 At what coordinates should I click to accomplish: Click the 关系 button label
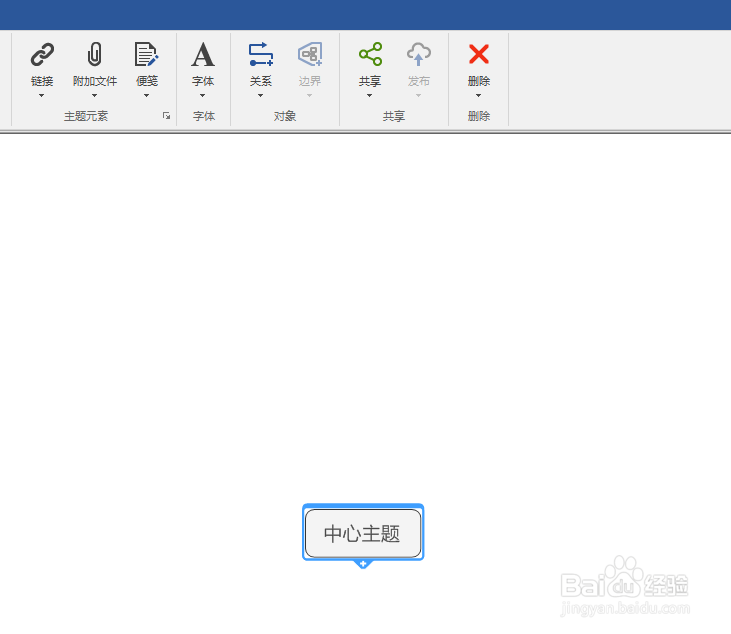click(x=261, y=81)
